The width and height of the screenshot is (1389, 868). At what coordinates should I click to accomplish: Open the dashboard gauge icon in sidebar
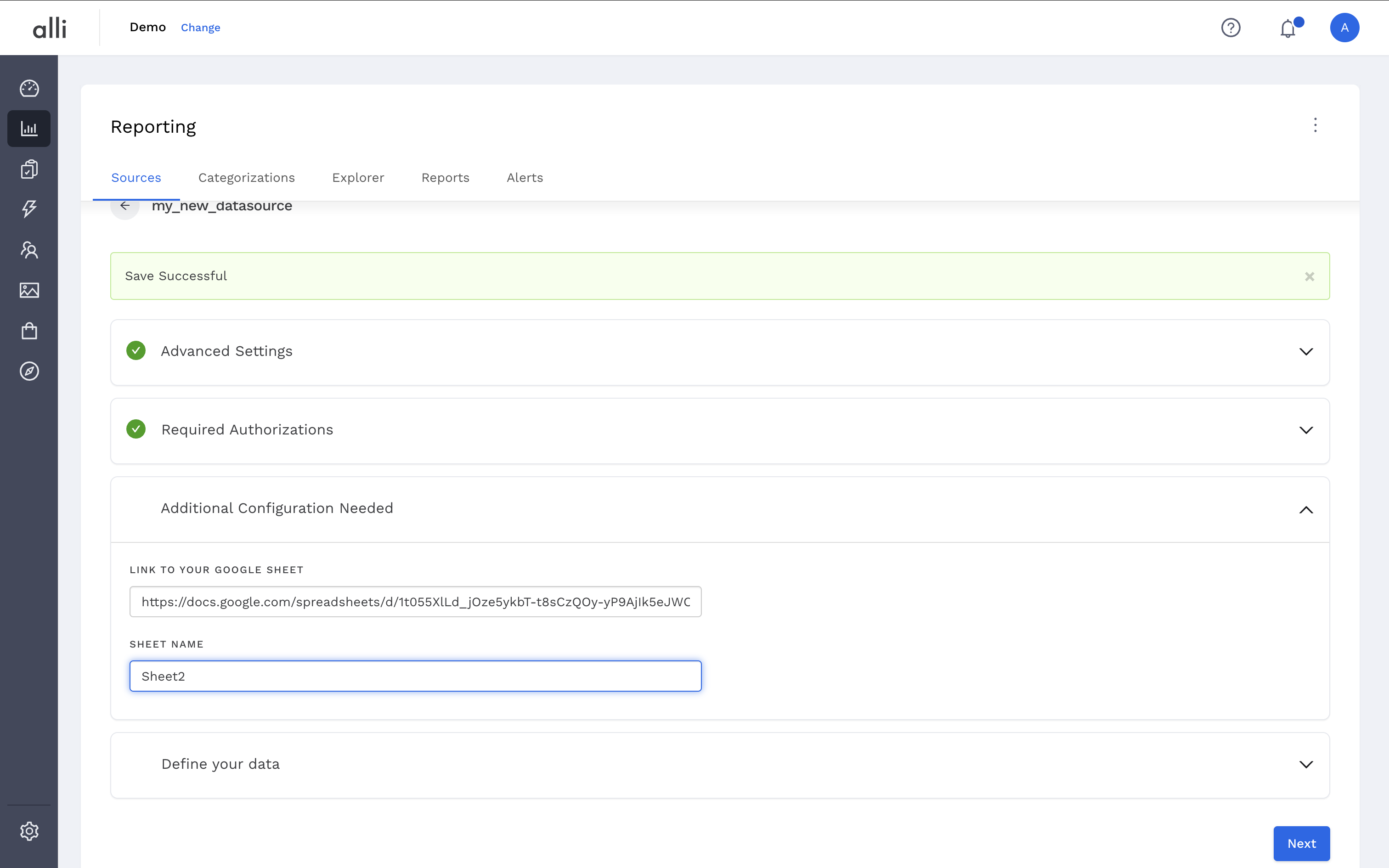tap(29, 88)
